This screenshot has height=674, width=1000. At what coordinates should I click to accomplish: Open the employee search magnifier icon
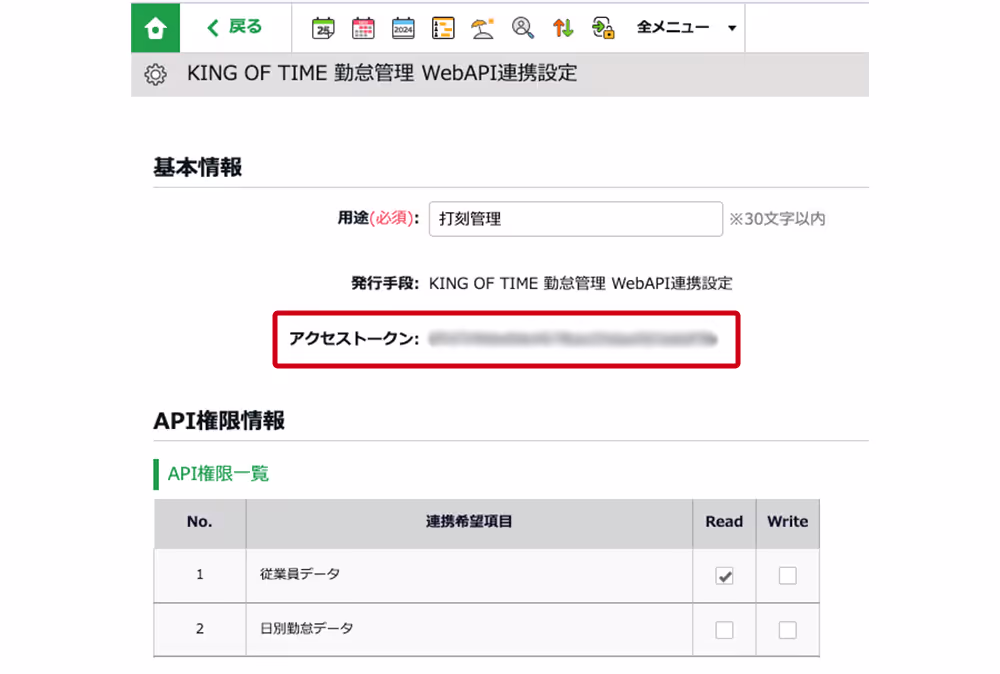pyautogui.click(x=523, y=28)
